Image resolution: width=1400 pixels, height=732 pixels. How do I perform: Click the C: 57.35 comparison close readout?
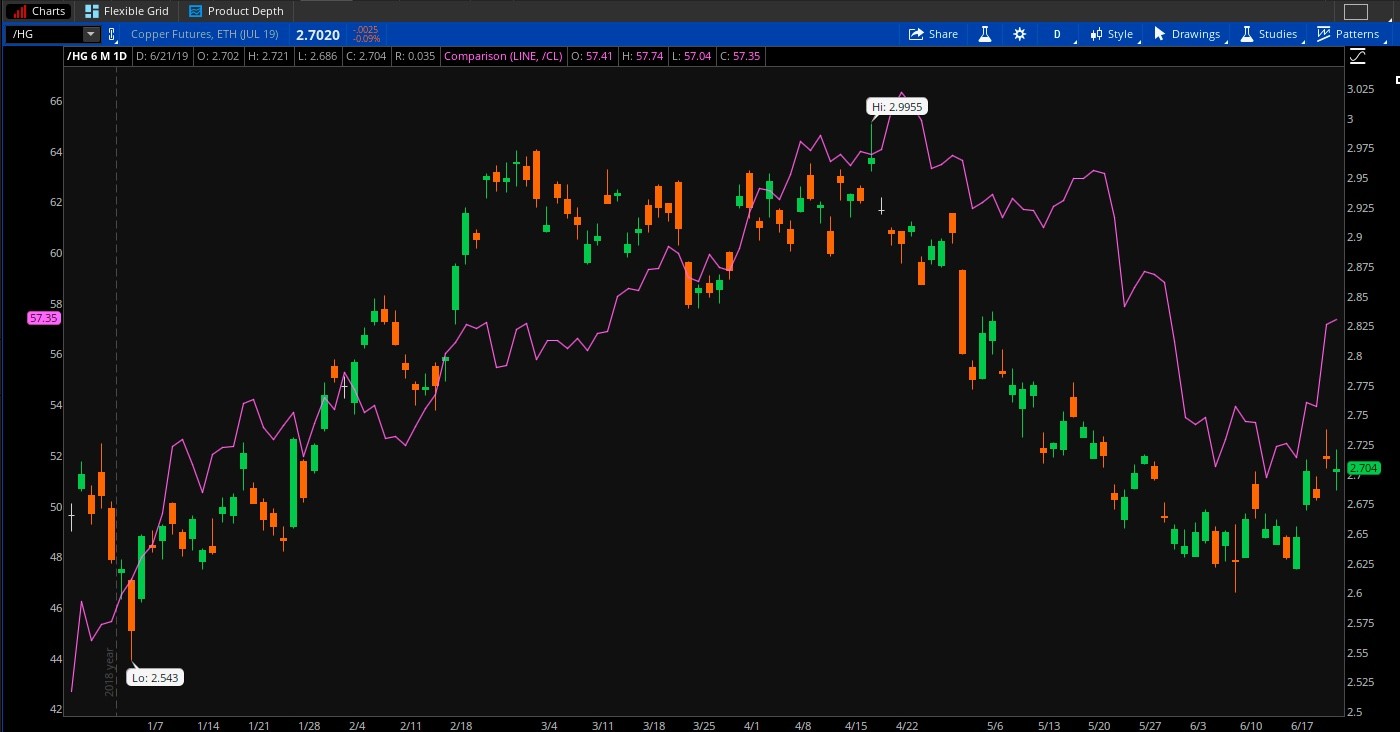click(738, 56)
